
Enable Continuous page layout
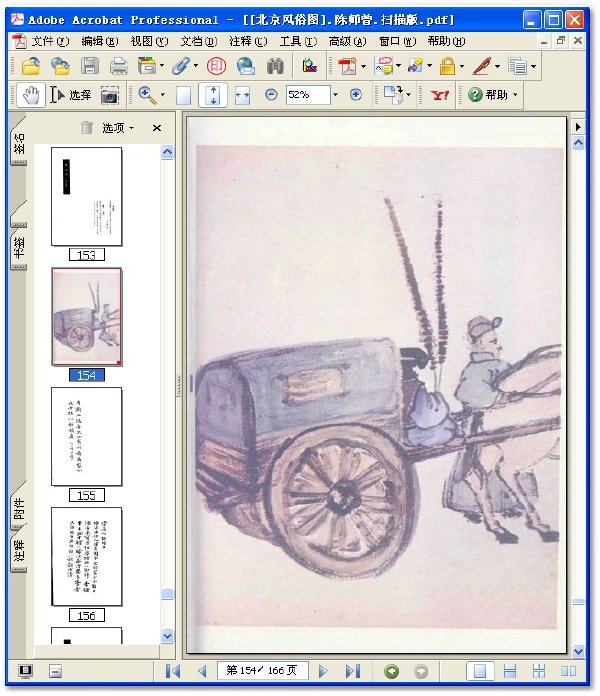pyautogui.click(x=509, y=671)
